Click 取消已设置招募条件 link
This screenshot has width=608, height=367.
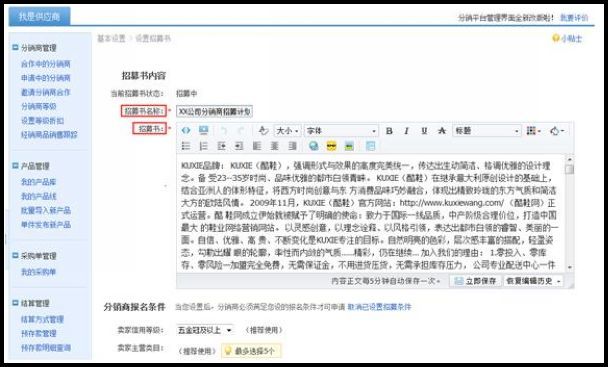pyautogui.click(x=379, y=307)
